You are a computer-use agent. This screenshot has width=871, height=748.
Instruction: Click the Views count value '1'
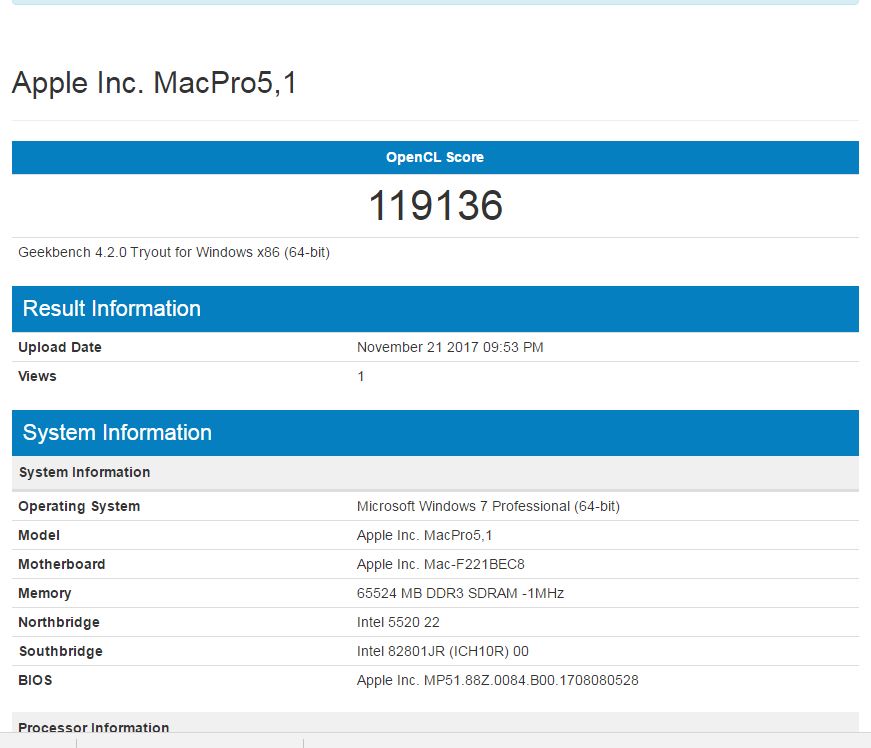(361, 376)
